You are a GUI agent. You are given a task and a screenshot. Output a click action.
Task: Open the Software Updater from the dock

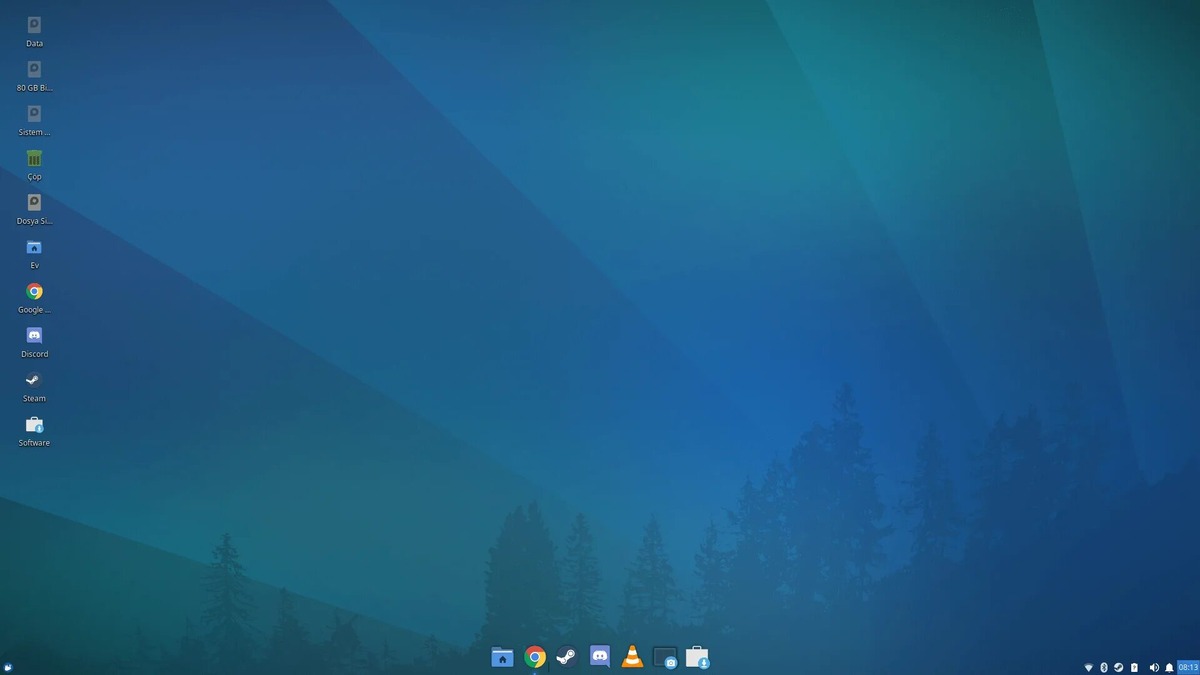(699, 657)
